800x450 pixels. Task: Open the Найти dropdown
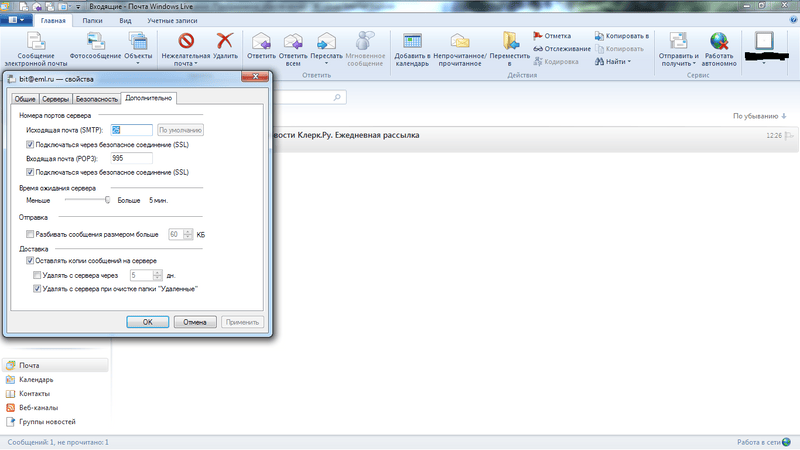pyautogui.click(x=613, y=62)
